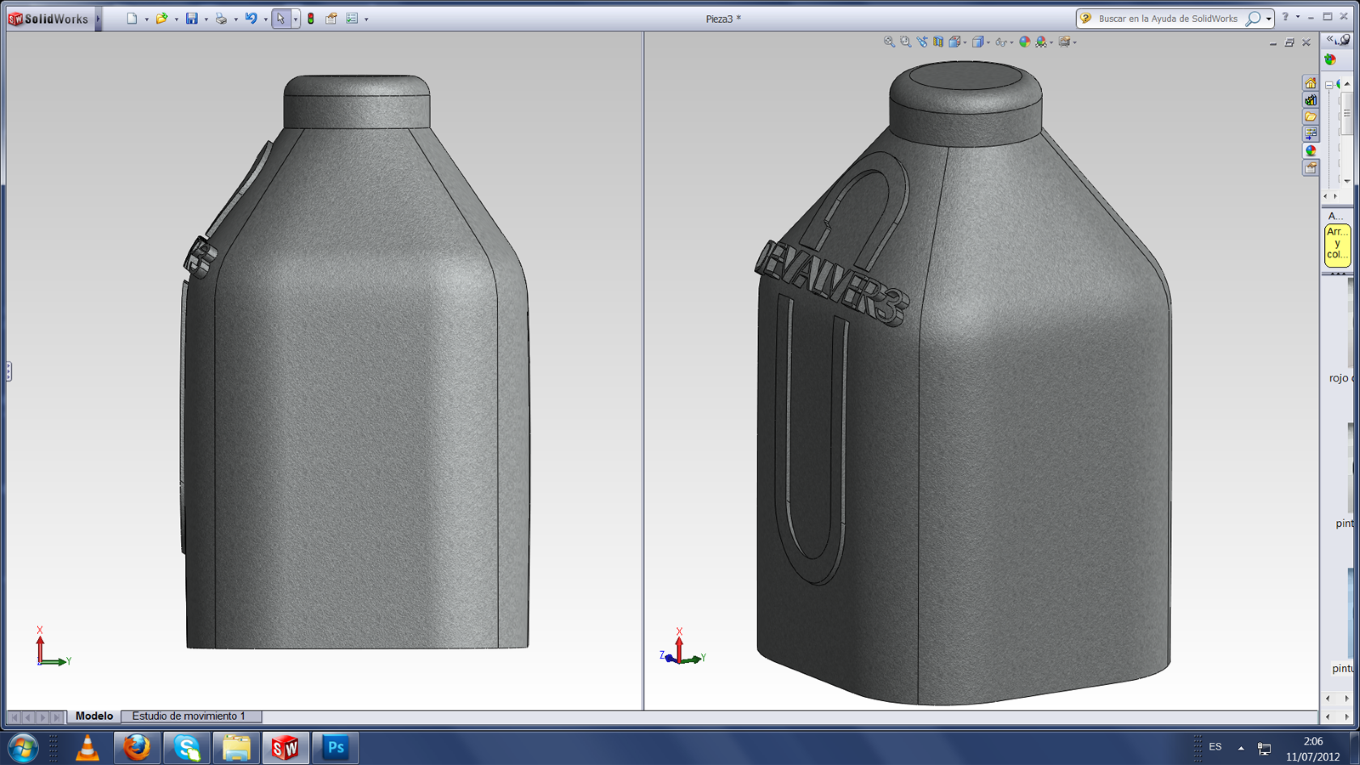Open the Print dropdown arrow
Viewport: 1360px width, 765px height.
pos(236,20)
